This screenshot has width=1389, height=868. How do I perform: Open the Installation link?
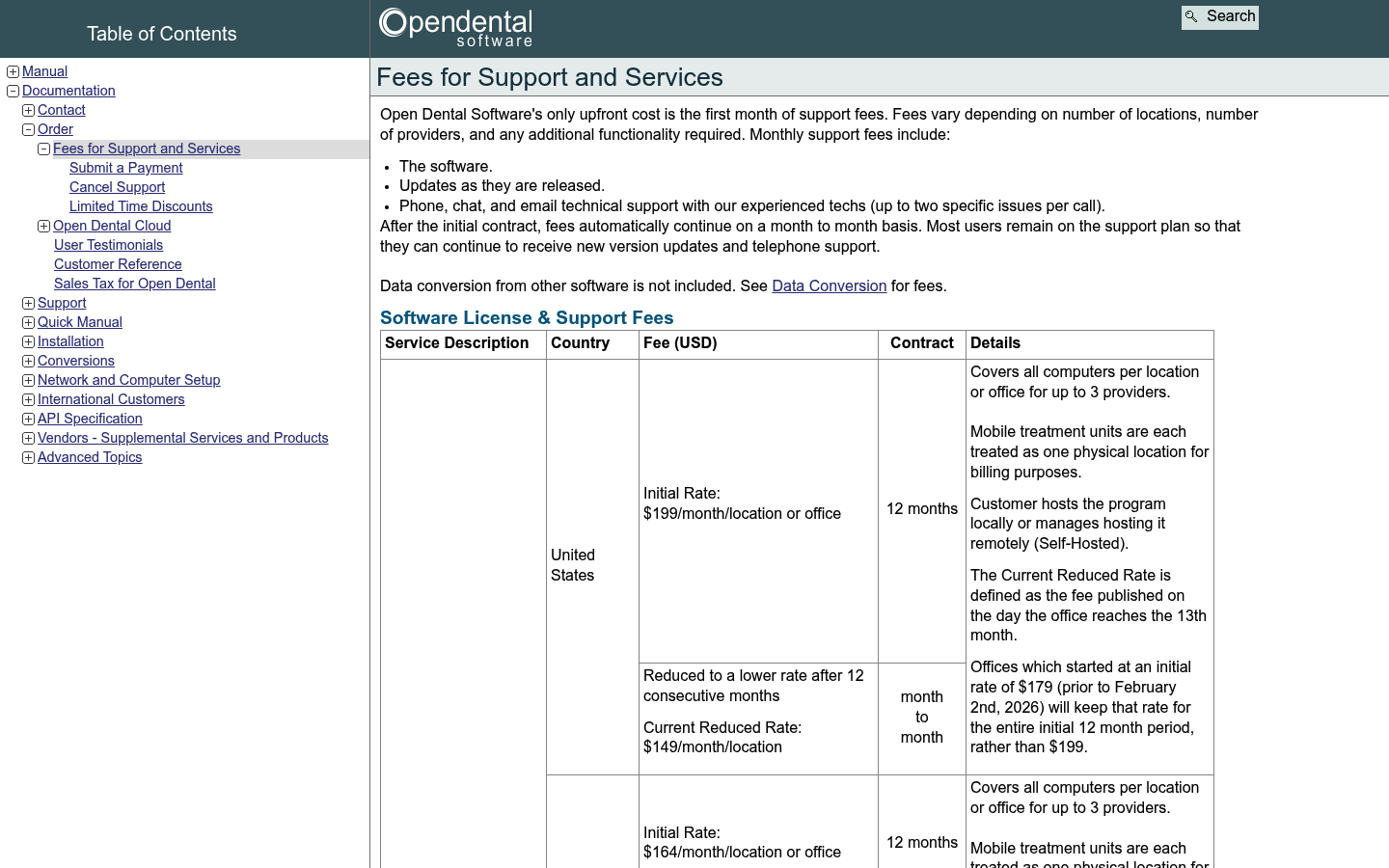70,341
